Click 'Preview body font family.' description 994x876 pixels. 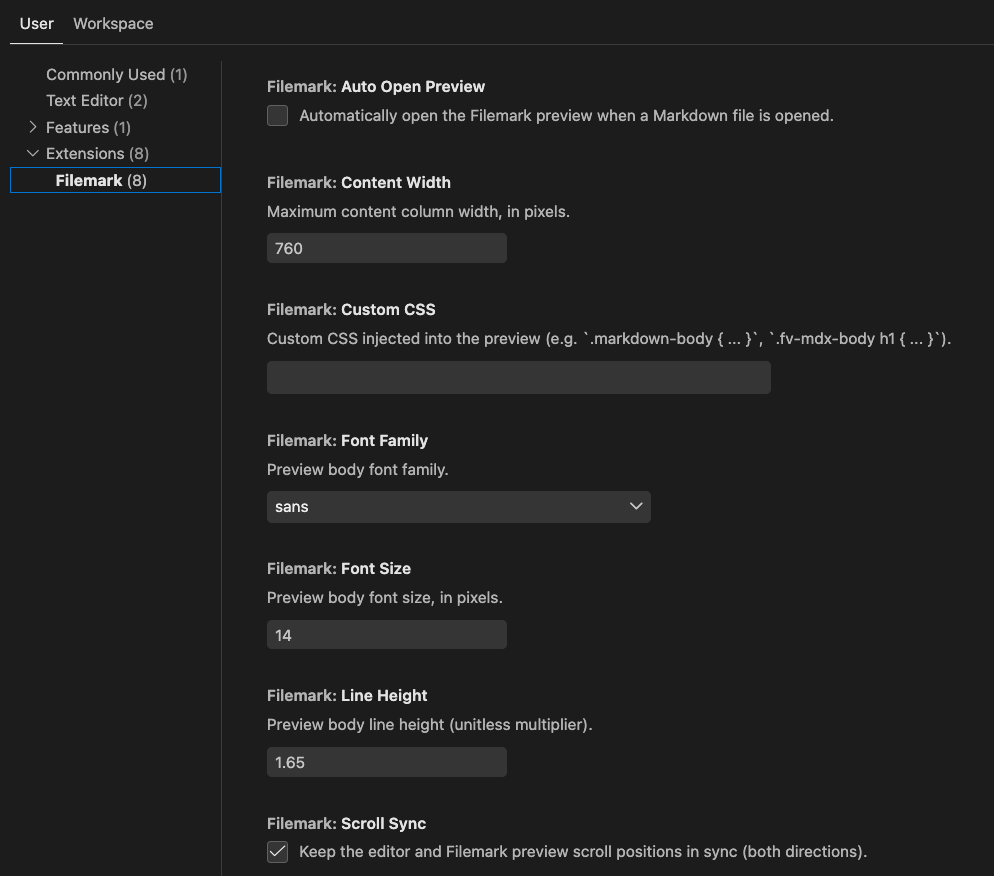(x=358, y=470)
